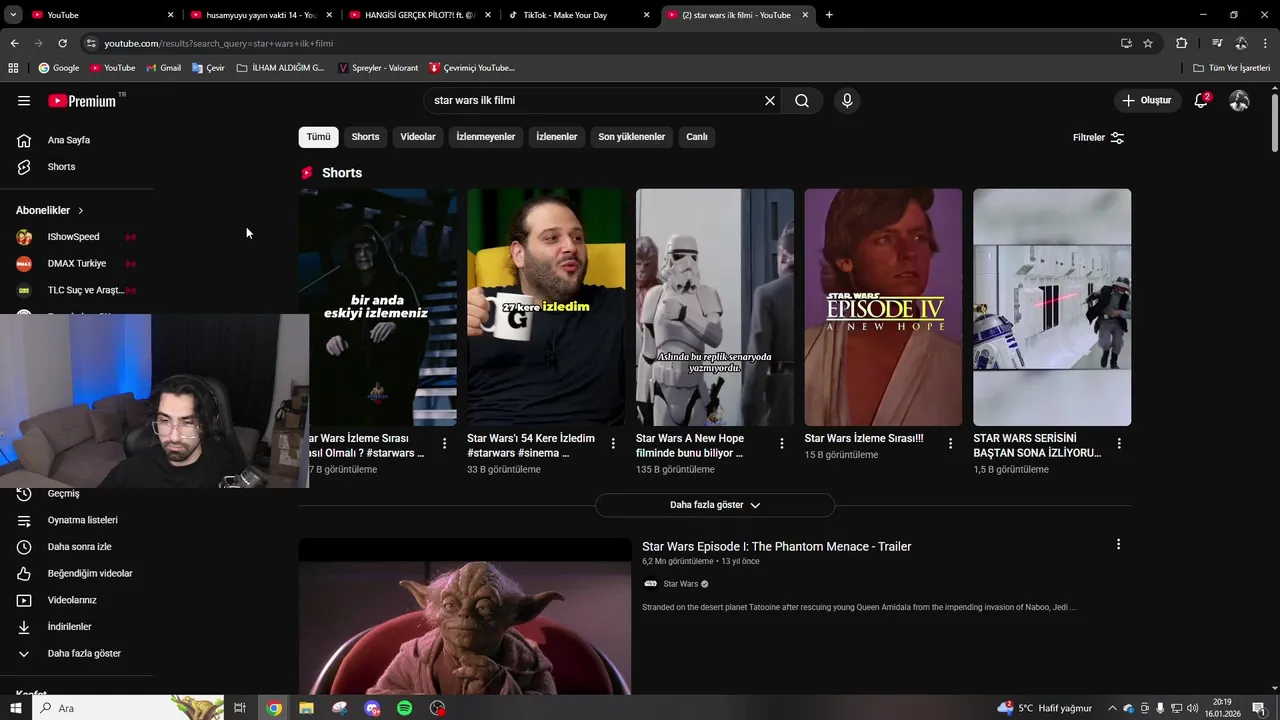Reload the page with the refresh icon
The width and height of the screenshot is (1280, 720).
point(62,43)
